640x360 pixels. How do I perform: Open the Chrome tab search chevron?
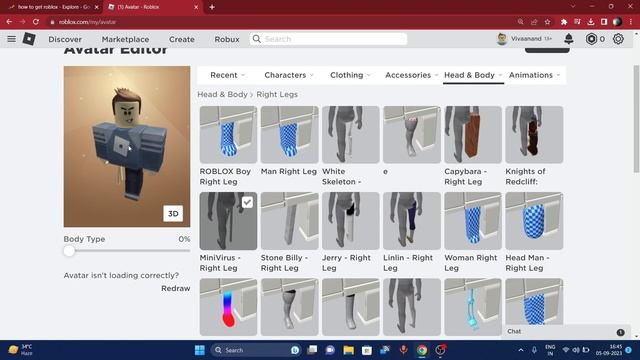(x=573, y=7)
